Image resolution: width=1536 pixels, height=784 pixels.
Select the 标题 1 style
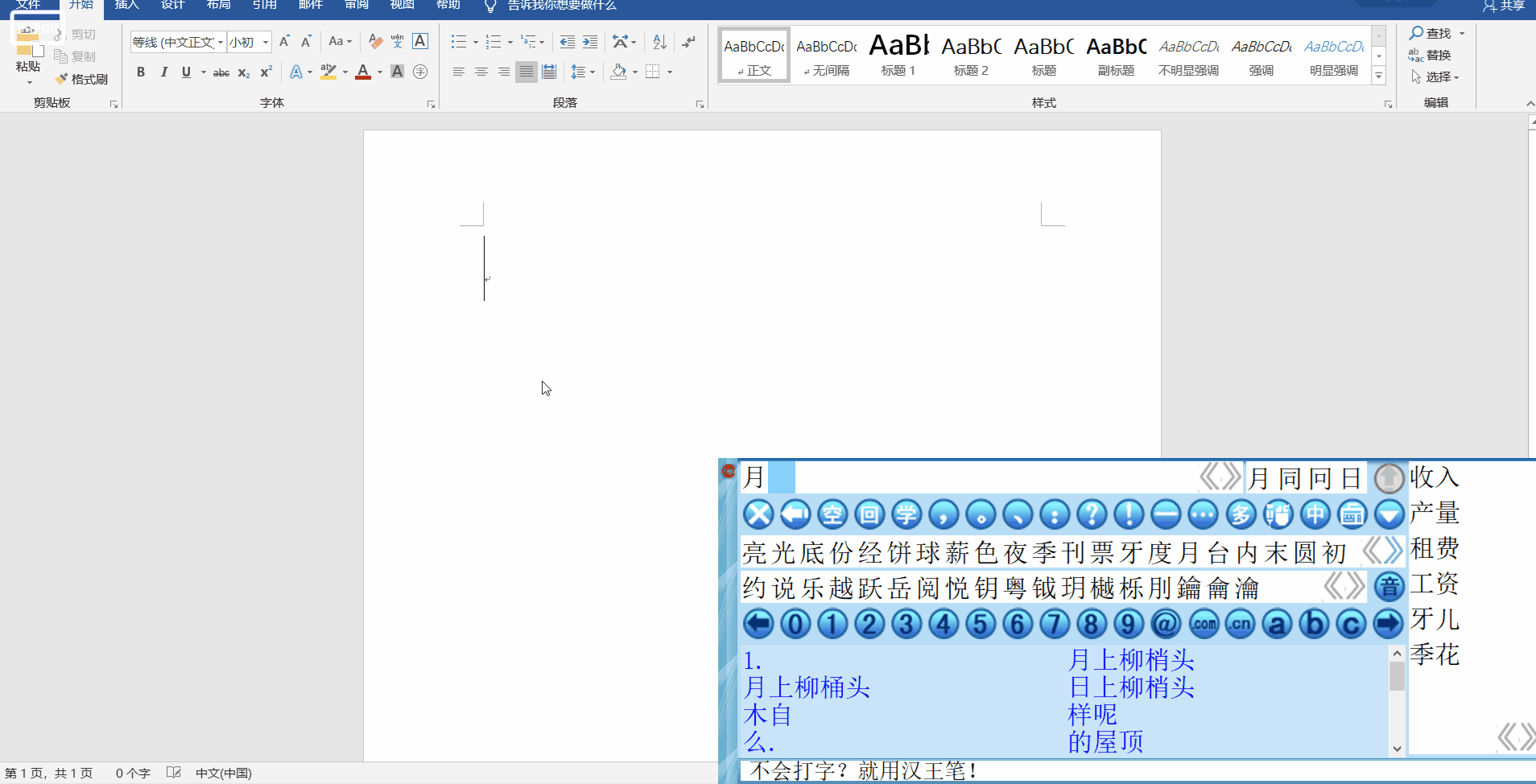[x=898, y=55]
